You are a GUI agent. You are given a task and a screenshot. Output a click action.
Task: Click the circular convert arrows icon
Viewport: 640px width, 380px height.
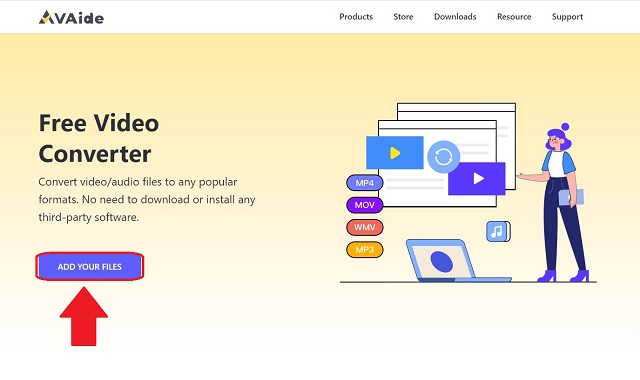[x=444, y=157]
